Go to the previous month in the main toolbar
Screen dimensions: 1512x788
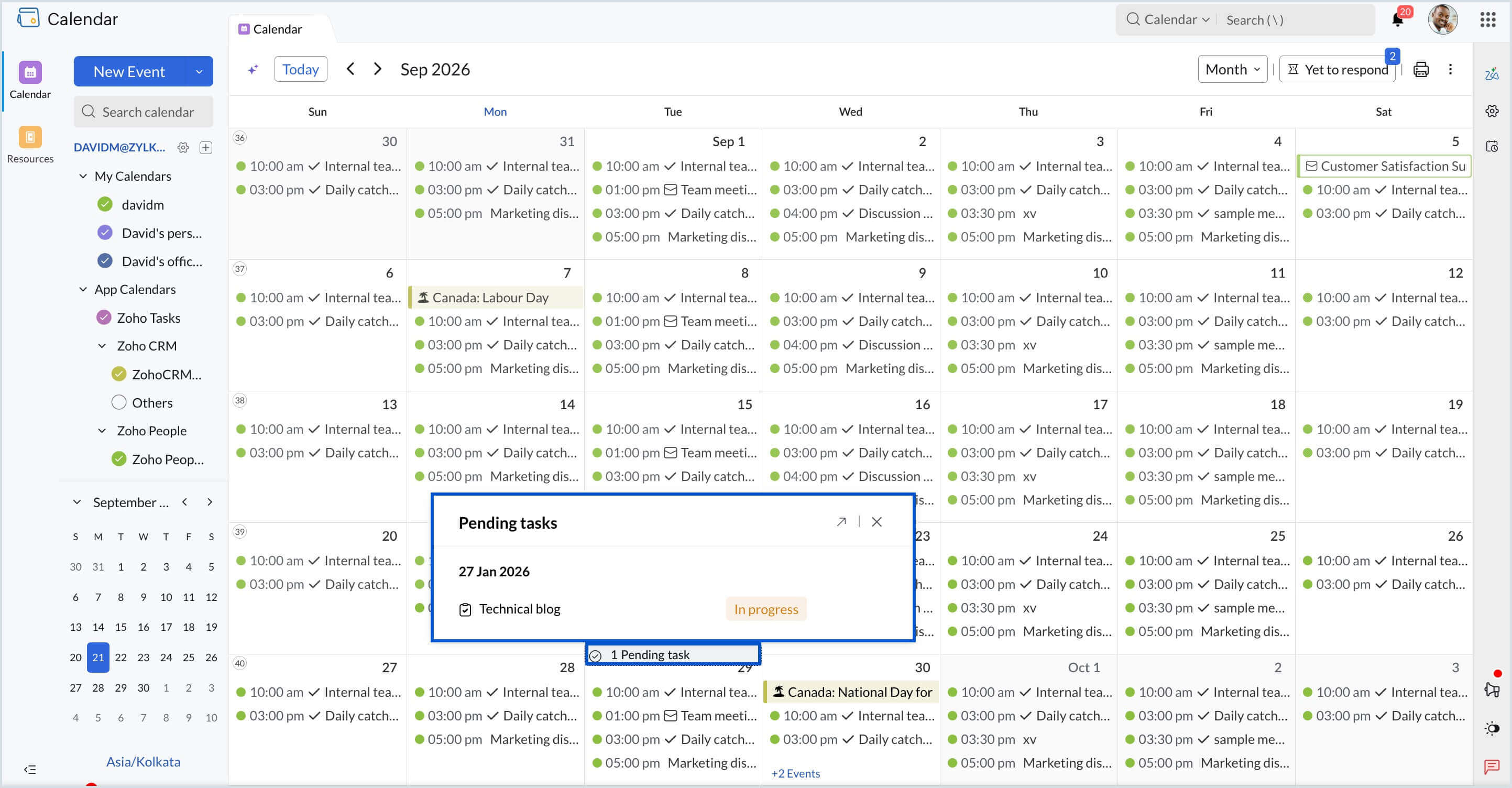(350, 69)
